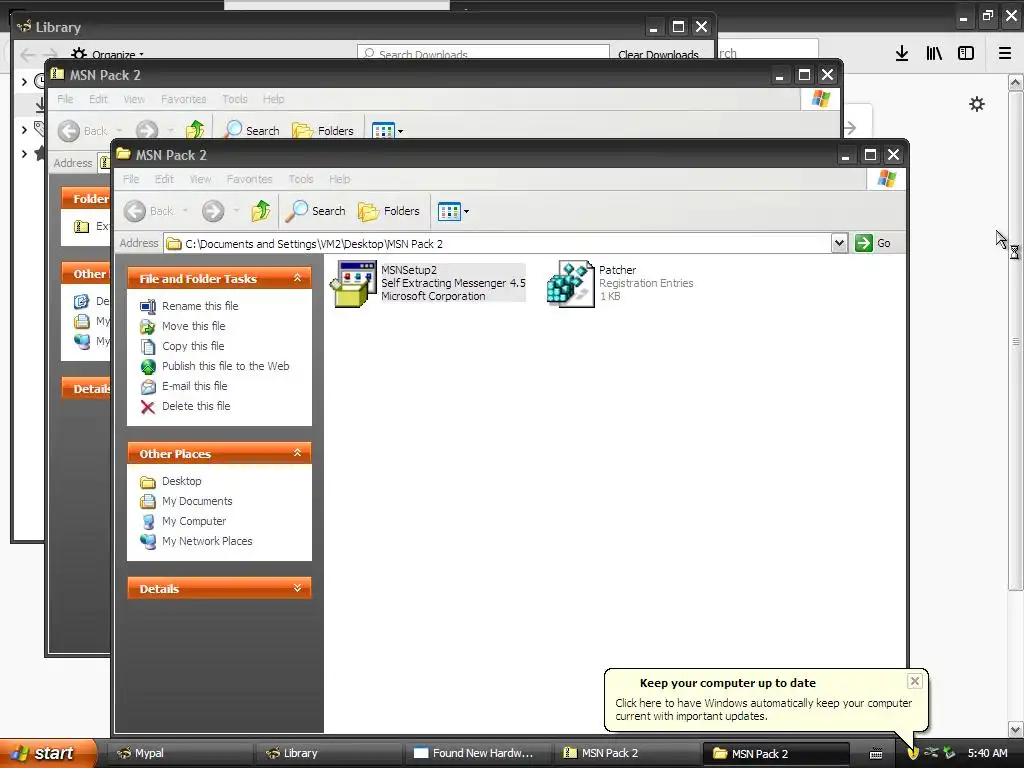Collapse the File and Folder Tasks panel
Image resolution: width=1024 pixels, height=768 pixels.
pyautogui.click(x=297, y=278)
